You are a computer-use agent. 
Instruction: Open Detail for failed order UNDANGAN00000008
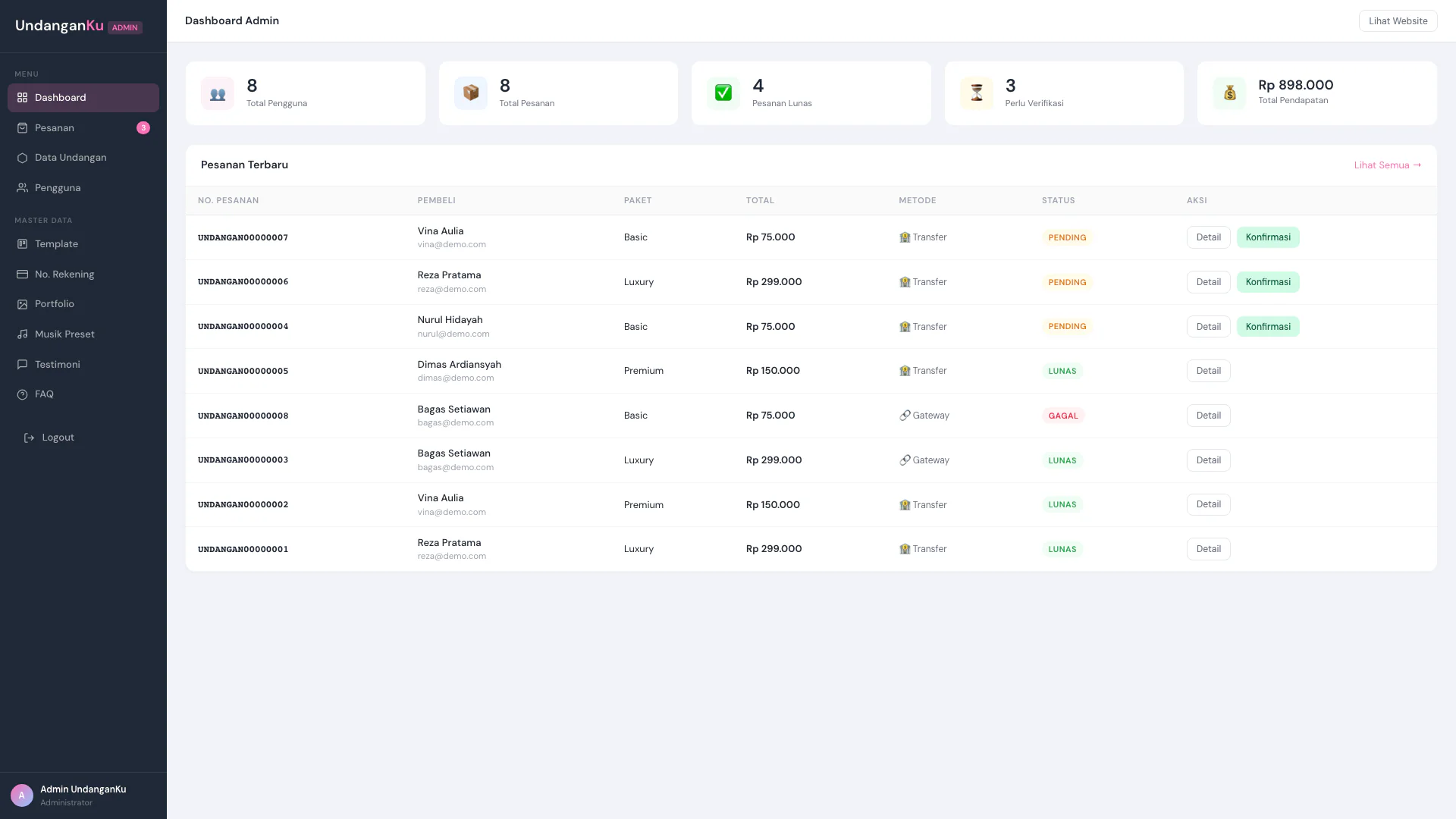(x=1208, y=416)
